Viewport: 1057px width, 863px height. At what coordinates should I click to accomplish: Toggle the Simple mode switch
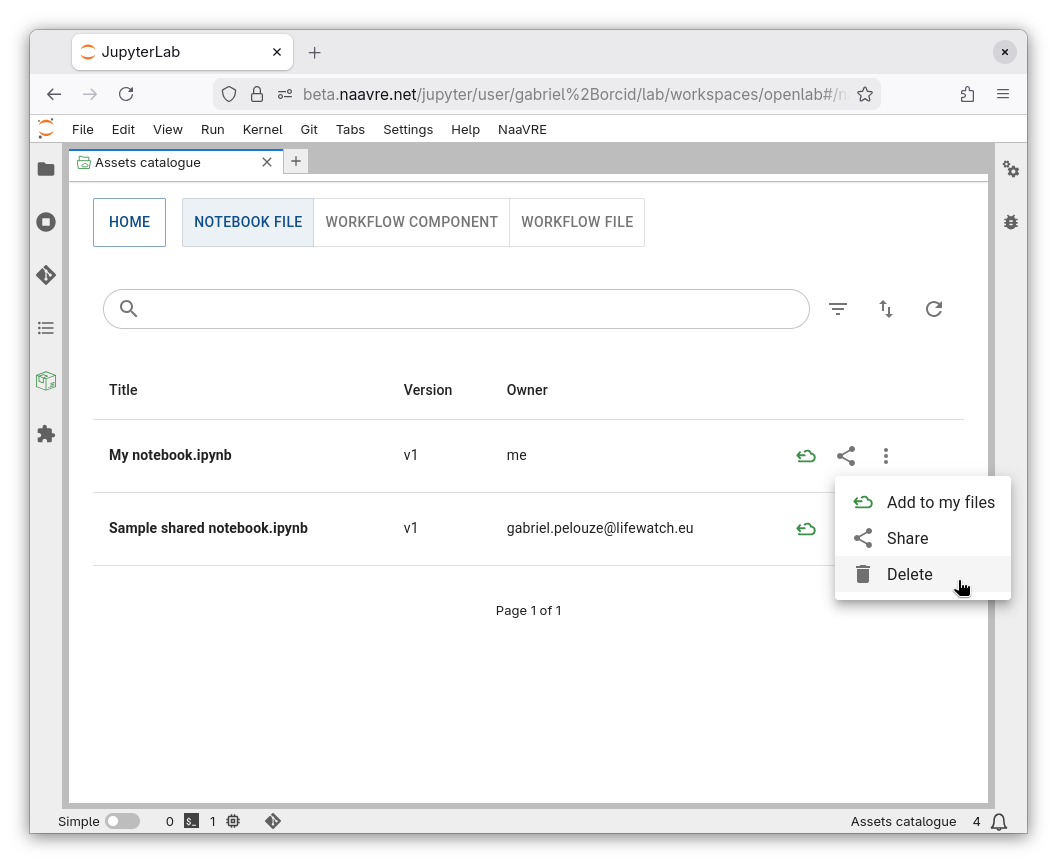122,821
